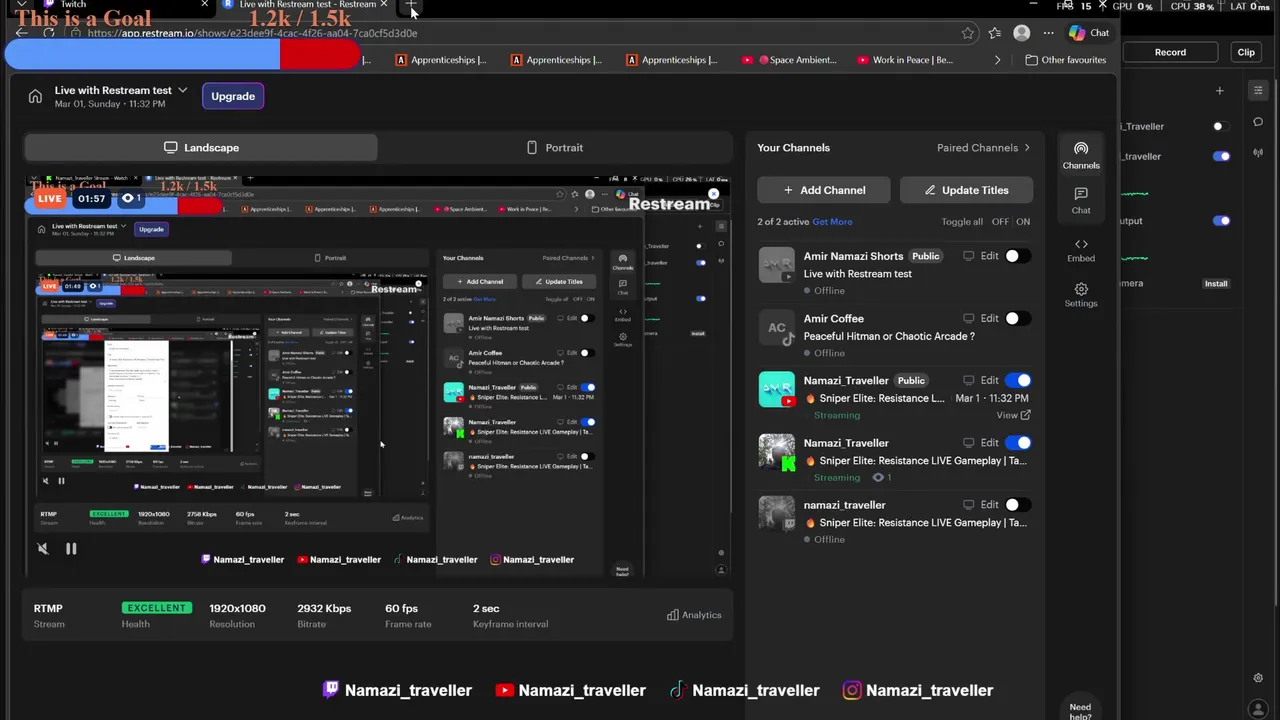Screen dimensions: 1280x720
Task: Click the Amir Coffee TikTok channel avatar
Action: click(777, 327)
